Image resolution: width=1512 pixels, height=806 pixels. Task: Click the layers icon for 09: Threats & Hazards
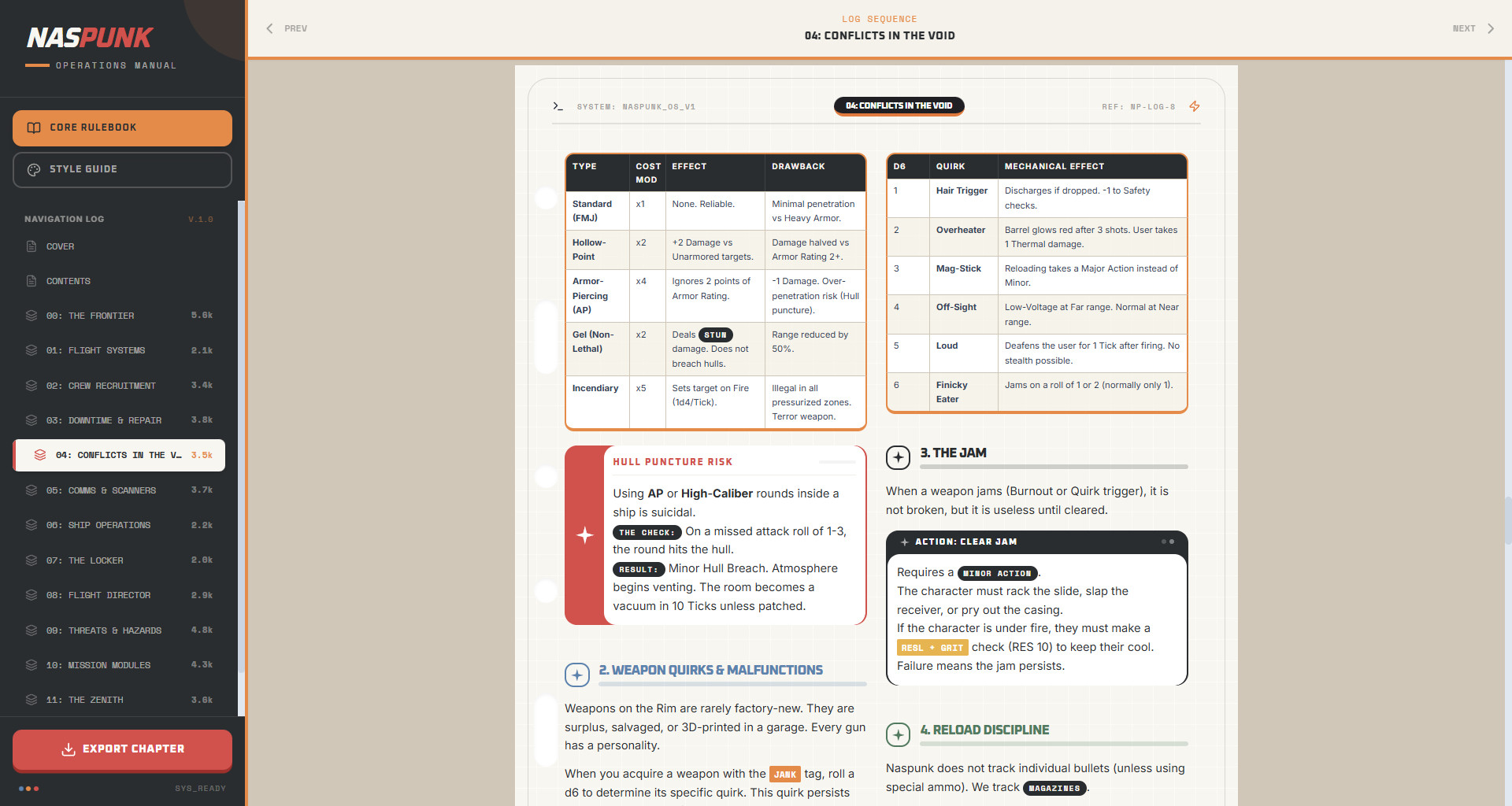point(31,630)
